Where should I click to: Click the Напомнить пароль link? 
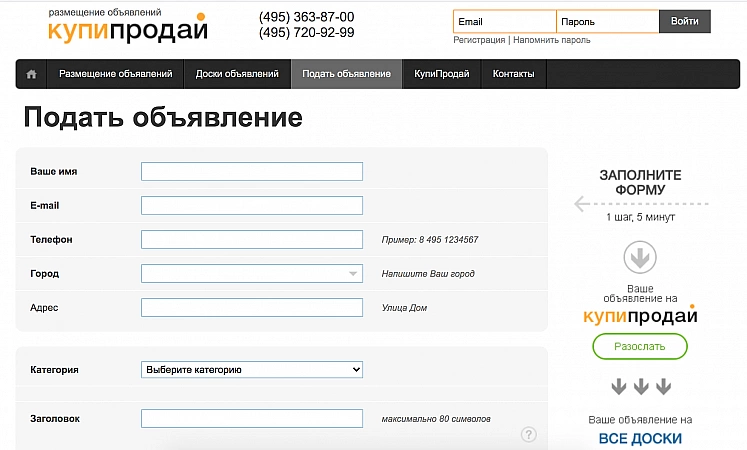pyautogui.click(x=552, y=41)
